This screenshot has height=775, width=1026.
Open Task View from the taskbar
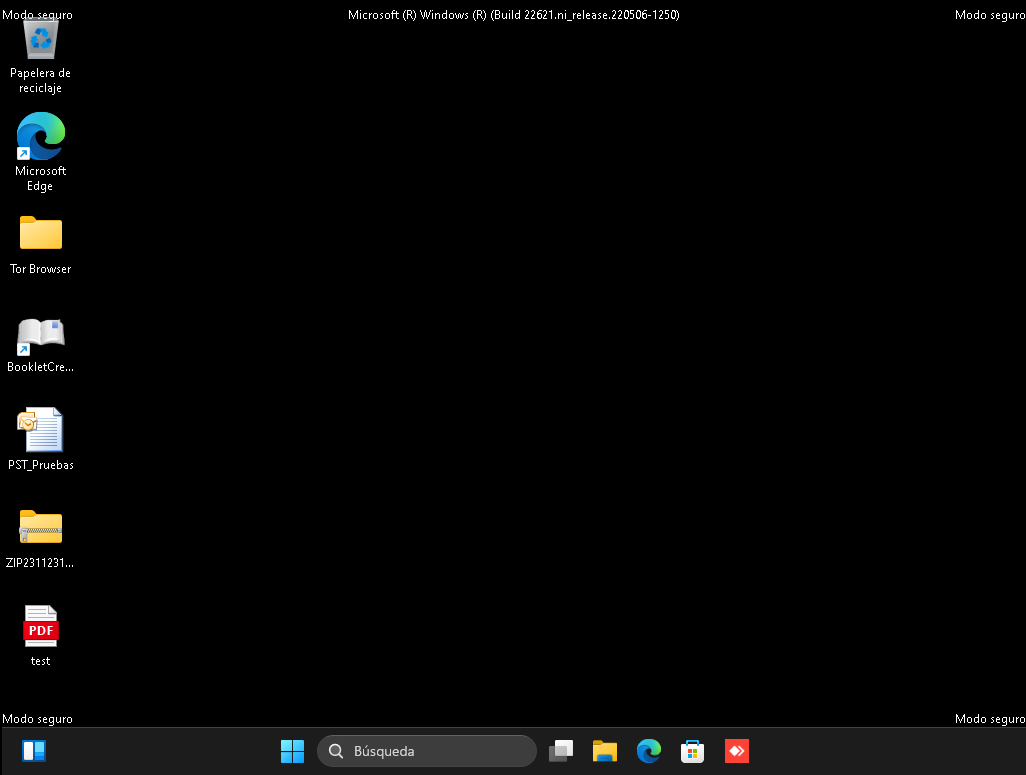pyautogui.click(x=561, y=751)
